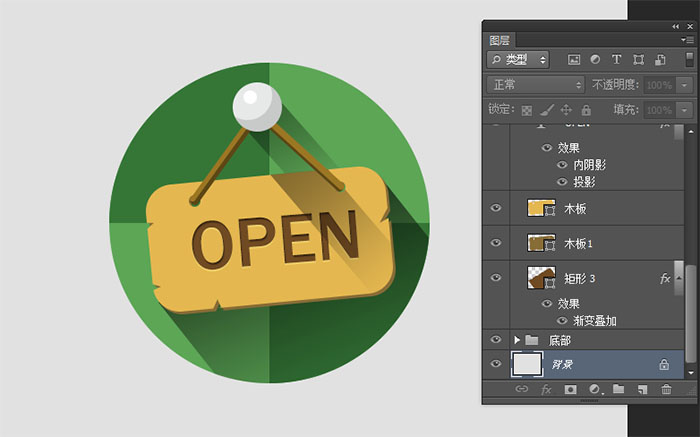
Task: Hide the 背景 layer
Action: (496, 364)
